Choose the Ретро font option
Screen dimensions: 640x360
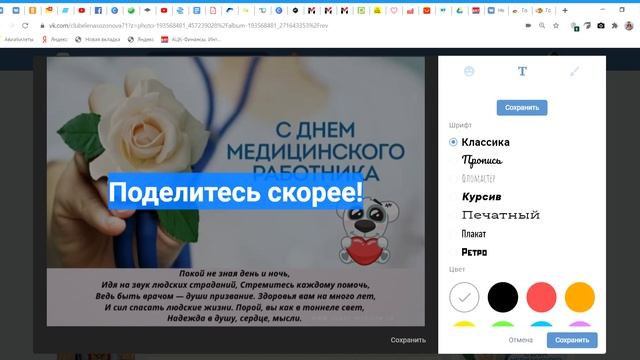tap(474, 252)
